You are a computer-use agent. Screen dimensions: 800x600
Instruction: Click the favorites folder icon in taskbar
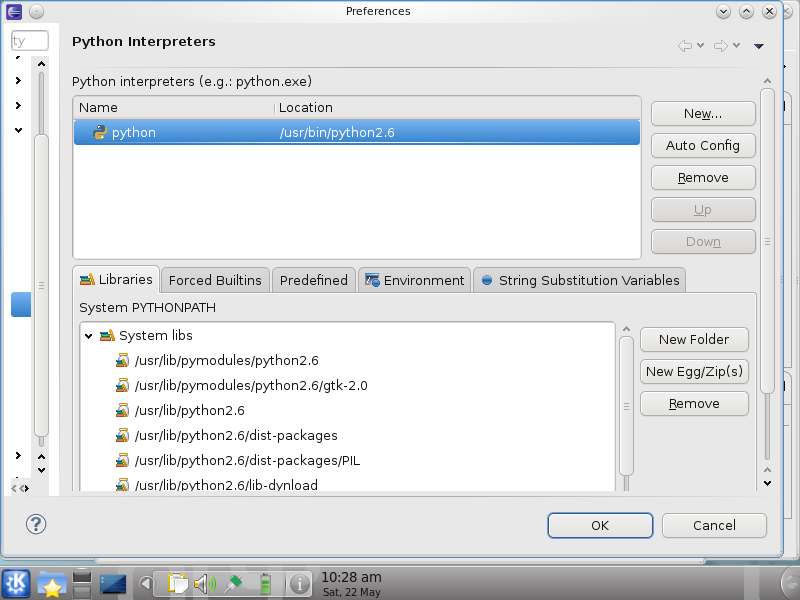coord(51,583)
